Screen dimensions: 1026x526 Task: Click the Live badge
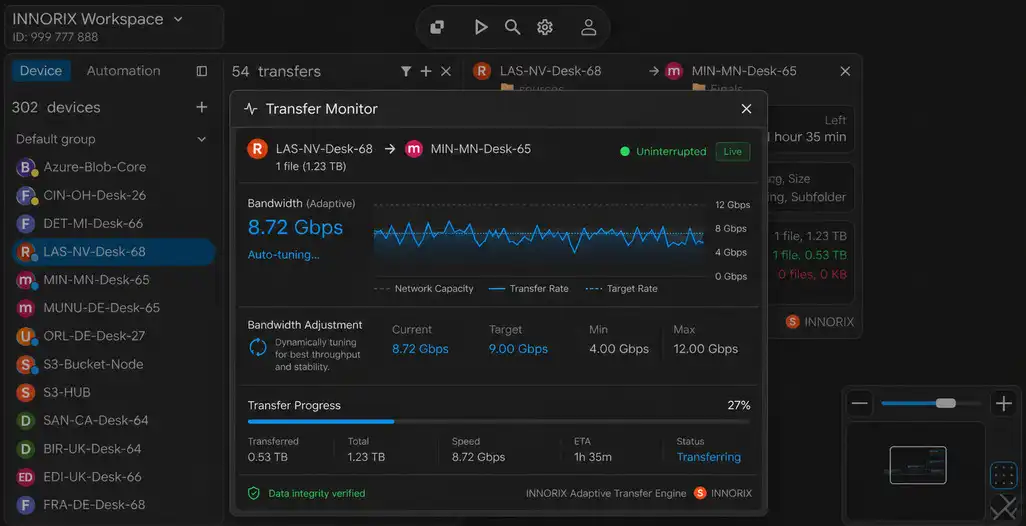tap(732, 151)
